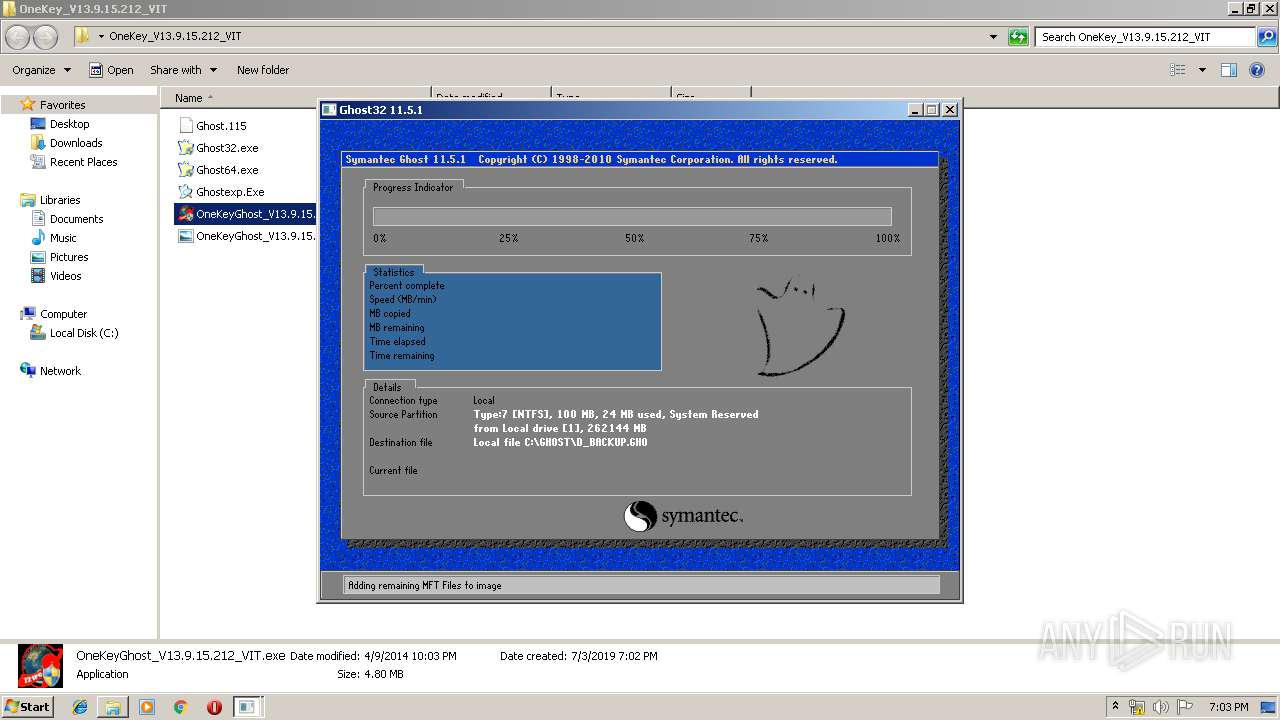Select the Ghostexp.Exe file
Screen dimensions: 1280x720
tap(230, 192)
